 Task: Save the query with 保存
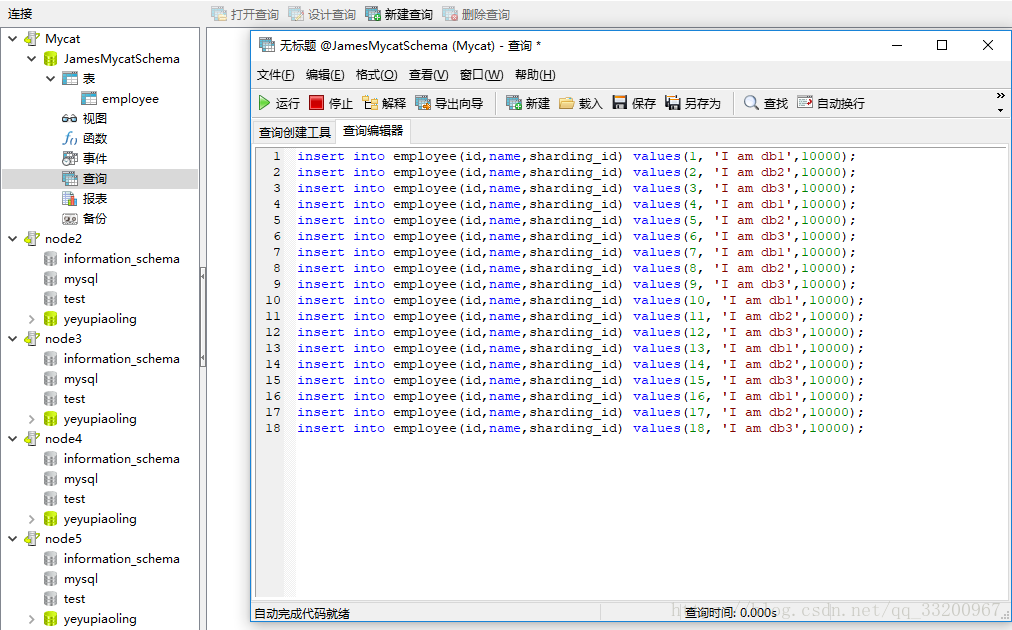(x=634, y=103)
